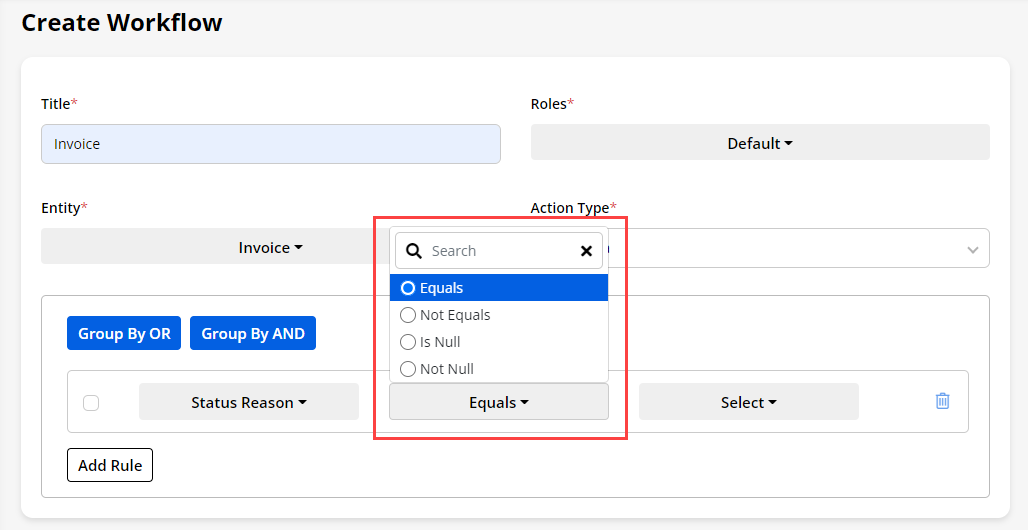Viewport: 1028px width, 530px height.
Task: Click the Add Rule button
Action: pos(110,465)
